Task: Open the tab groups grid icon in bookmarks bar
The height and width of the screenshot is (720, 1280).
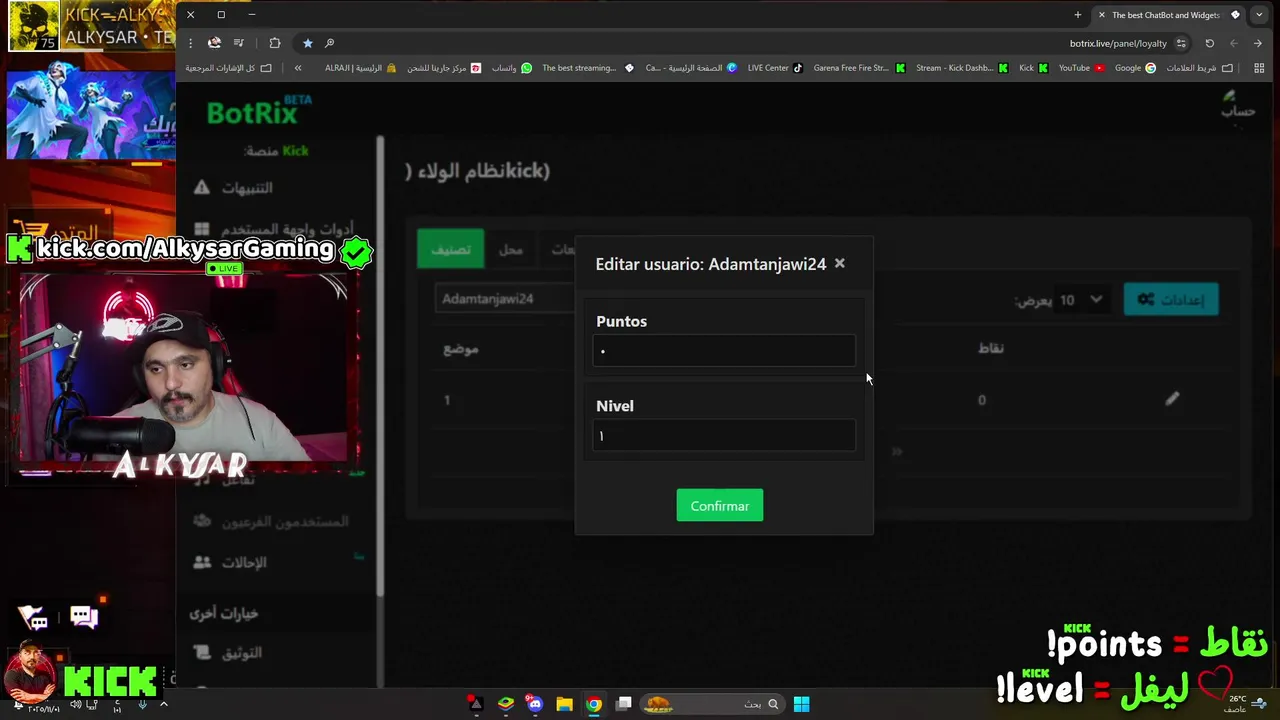Action: click(1257, 68)
